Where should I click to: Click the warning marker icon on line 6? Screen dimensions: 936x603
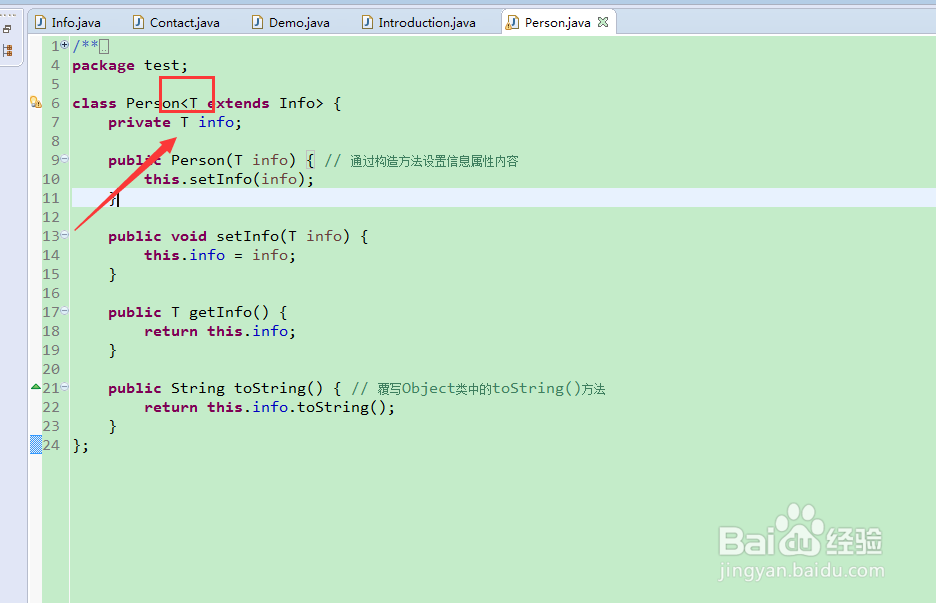pyautogui.click(x=36, y=103)
